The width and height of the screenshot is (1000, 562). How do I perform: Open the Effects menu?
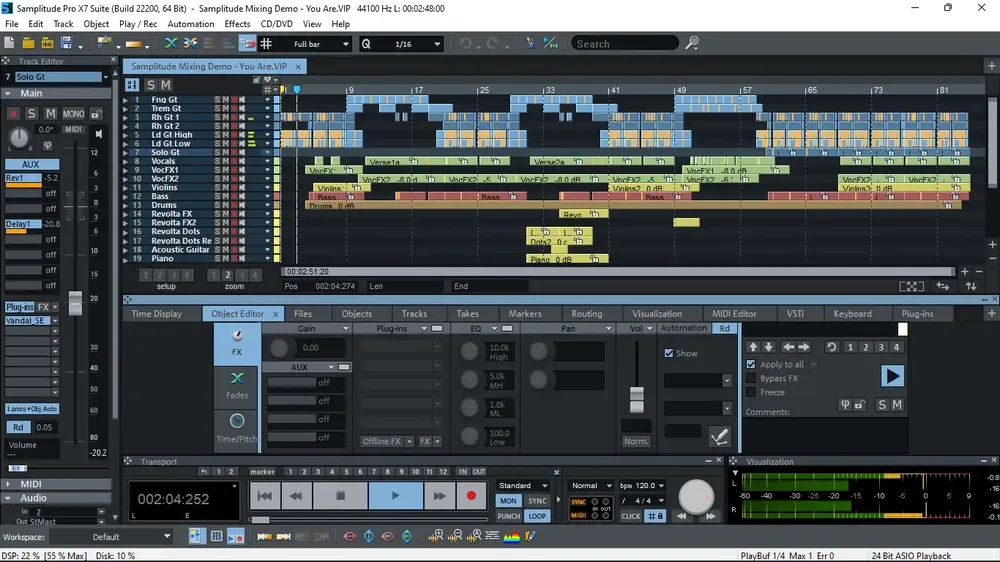pyautogui.click(x=237, y=24)
